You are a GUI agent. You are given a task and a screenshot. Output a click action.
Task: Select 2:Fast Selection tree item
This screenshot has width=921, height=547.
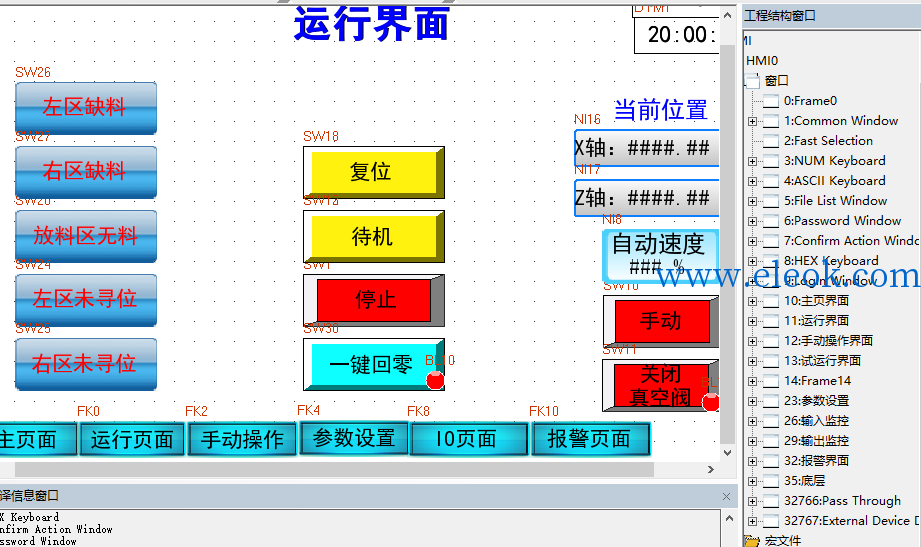[x=828, y=140]
